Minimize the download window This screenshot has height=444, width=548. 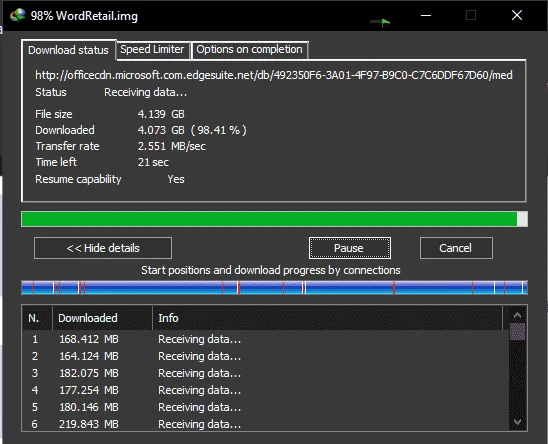tap(426, 15)
